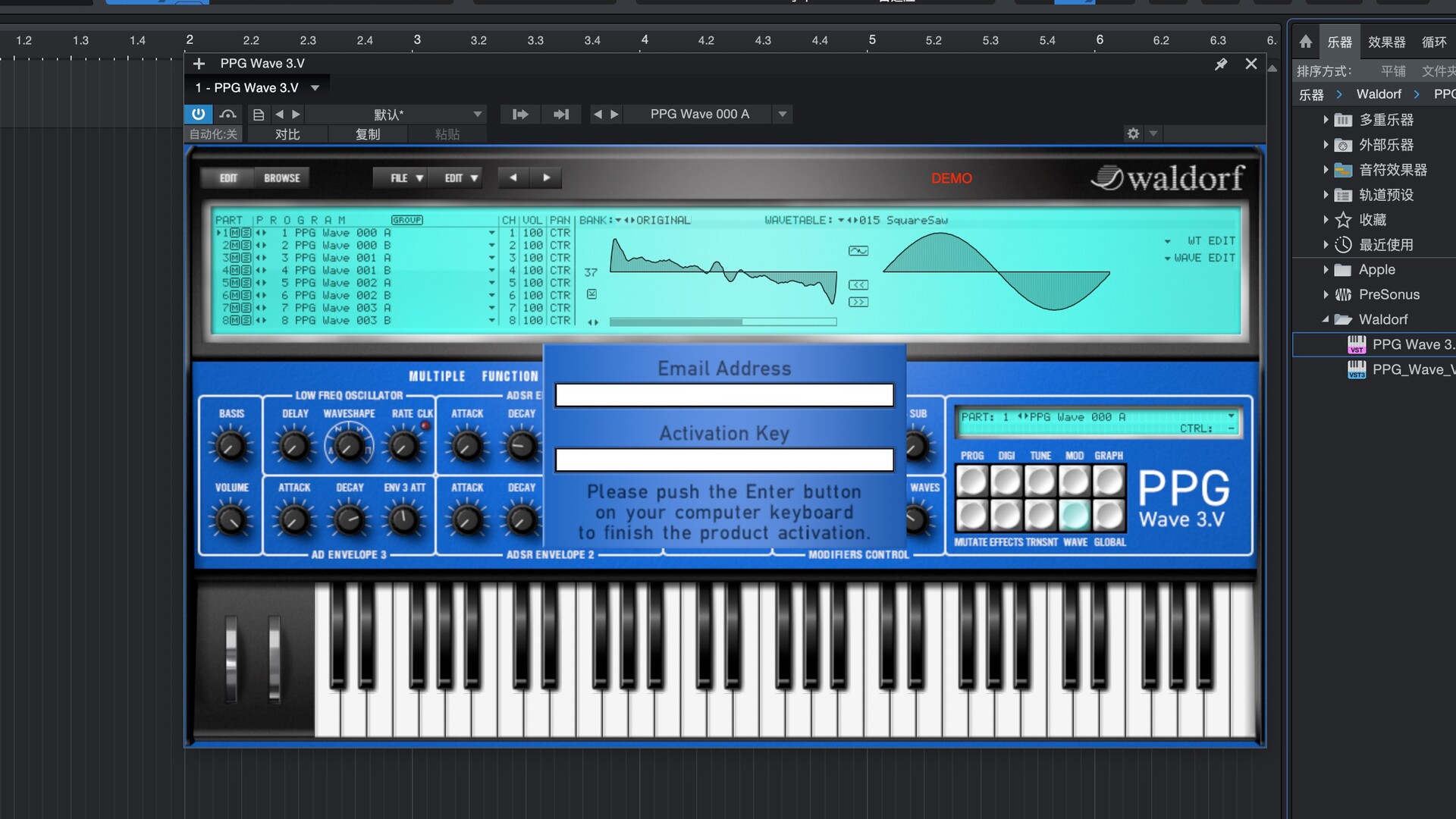The image size is (1456, 819).
Task: Open the PPG Wave 000 A program dropdown
Action: click(783, 115)
